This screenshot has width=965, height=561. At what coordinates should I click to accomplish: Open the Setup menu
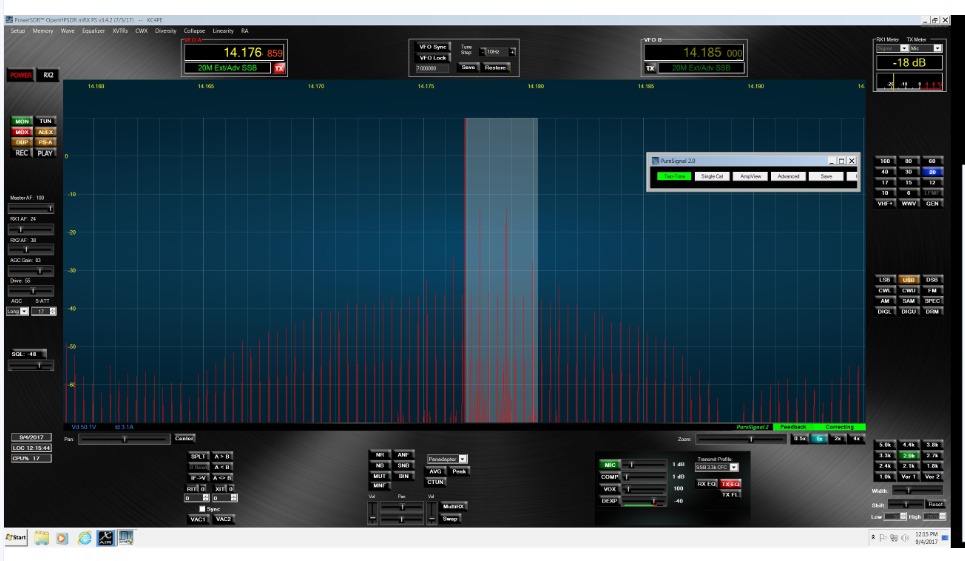(18, 31)
